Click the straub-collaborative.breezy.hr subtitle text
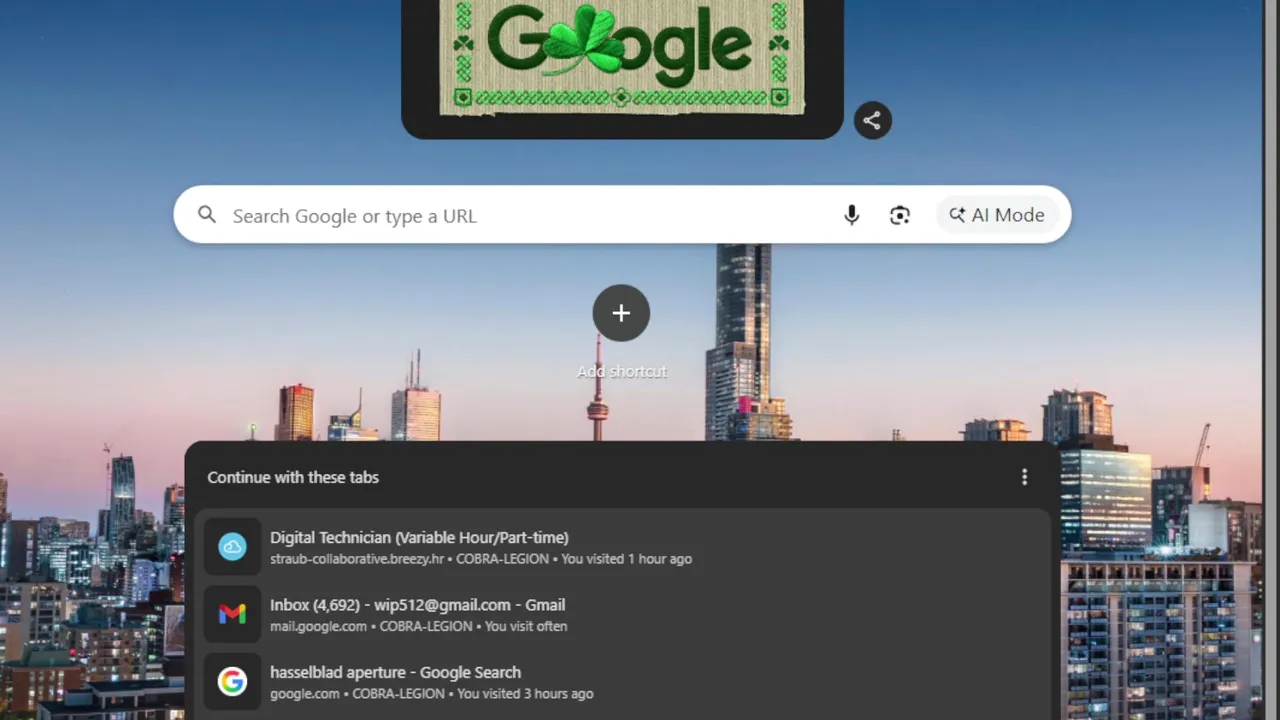1280x720 pixels. [x=481, y=559]
